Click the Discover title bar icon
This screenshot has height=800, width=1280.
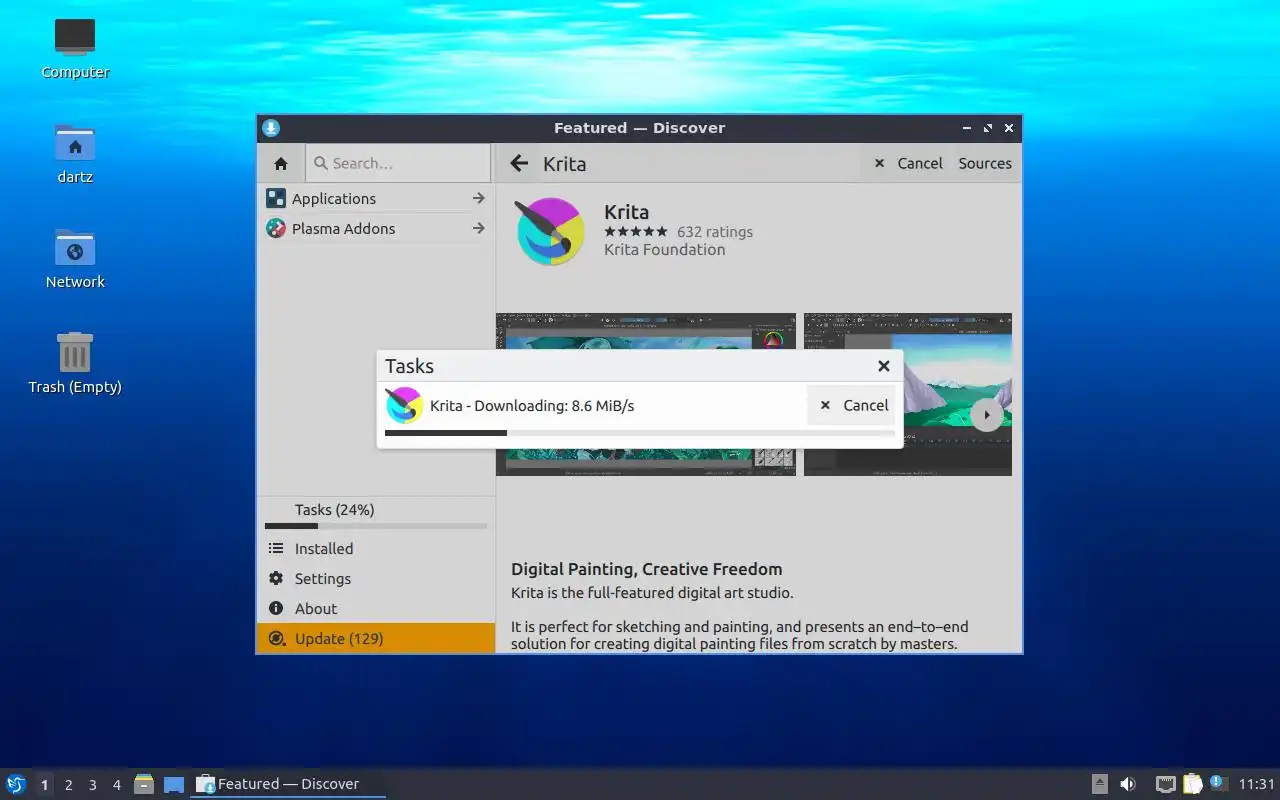(x=271, y=128)
